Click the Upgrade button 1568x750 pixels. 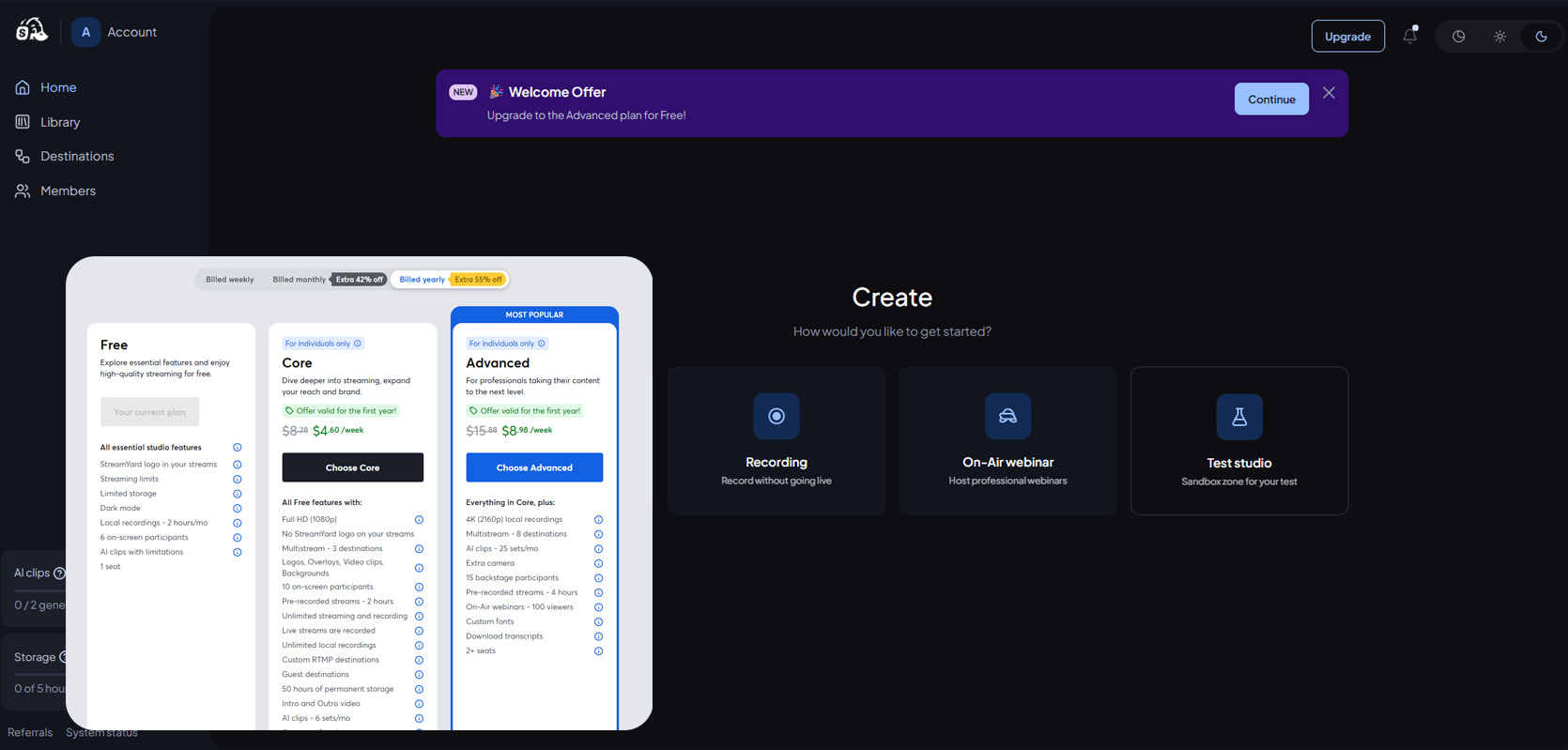[1347, 37]
